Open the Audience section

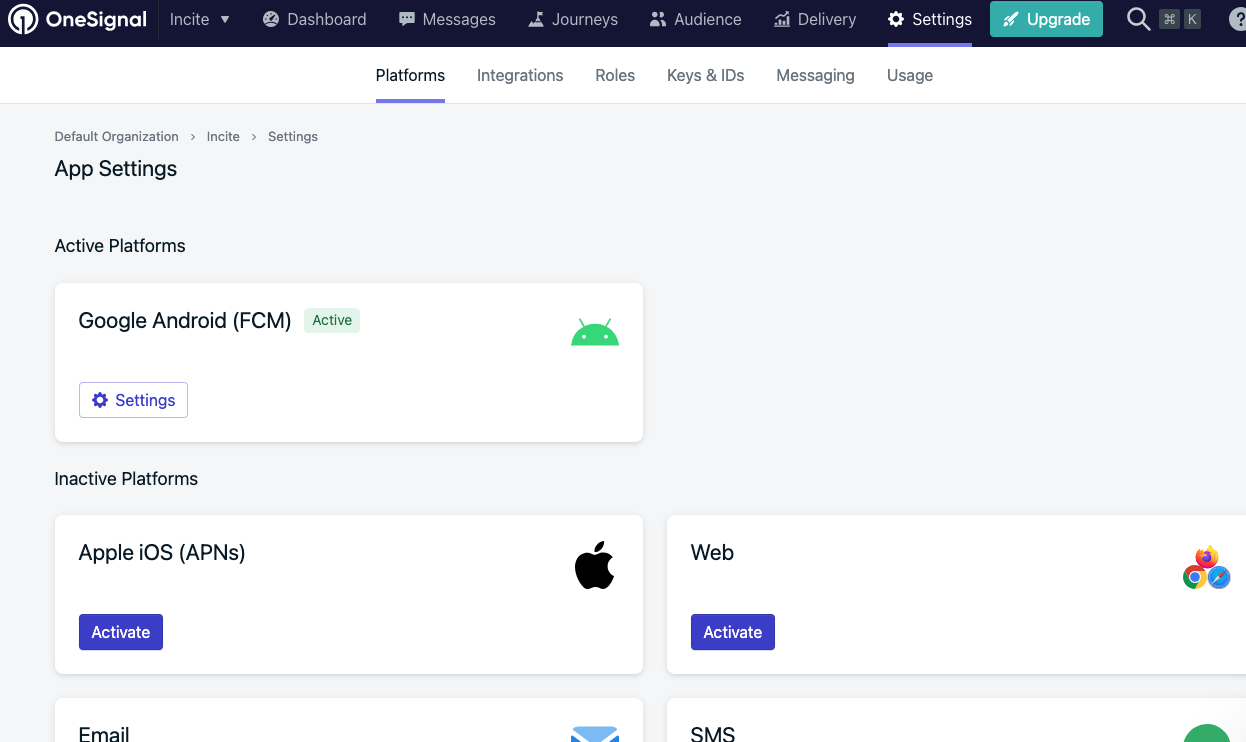click(695, 19)
